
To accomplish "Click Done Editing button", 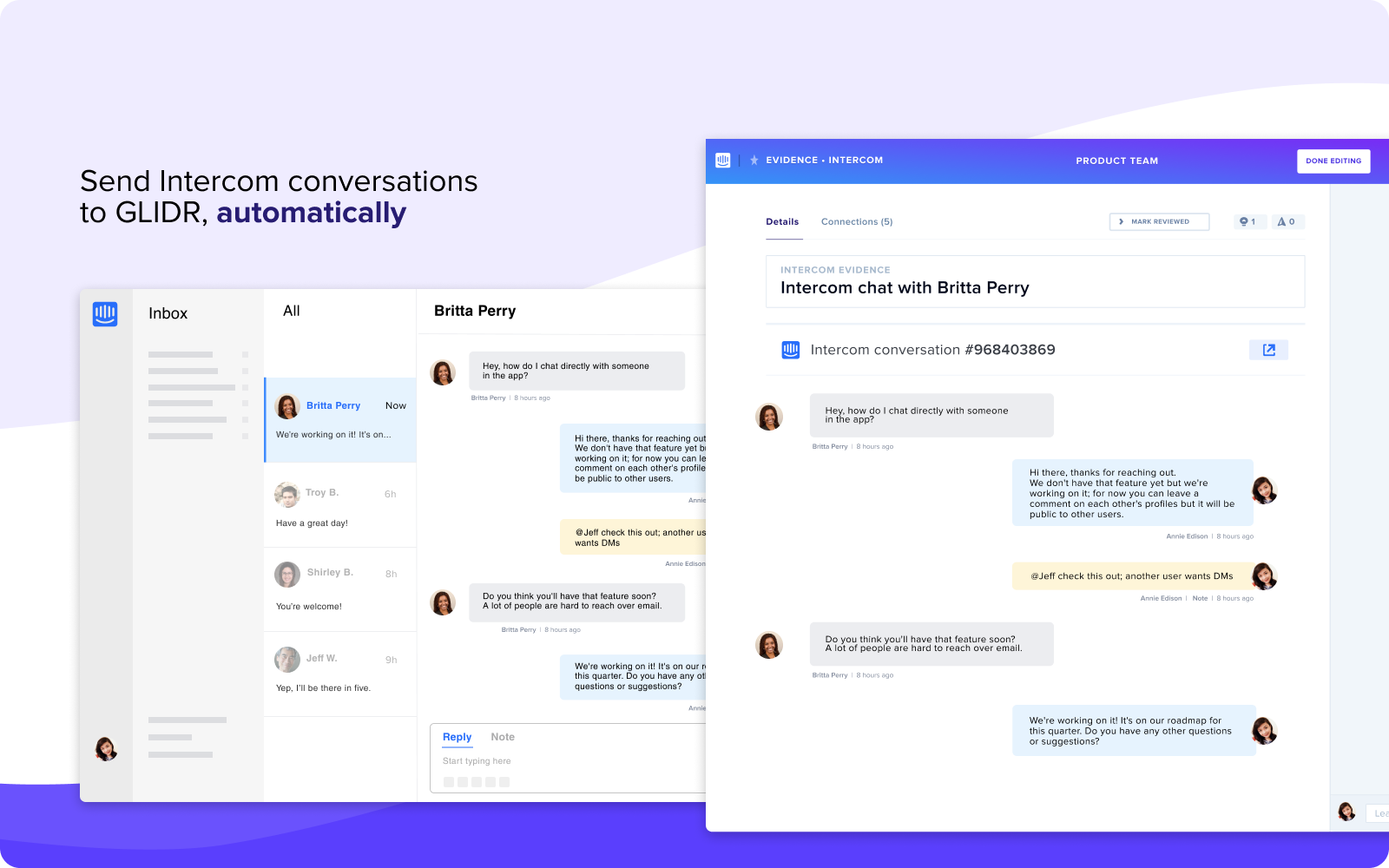I will [x=1333, y=161].
